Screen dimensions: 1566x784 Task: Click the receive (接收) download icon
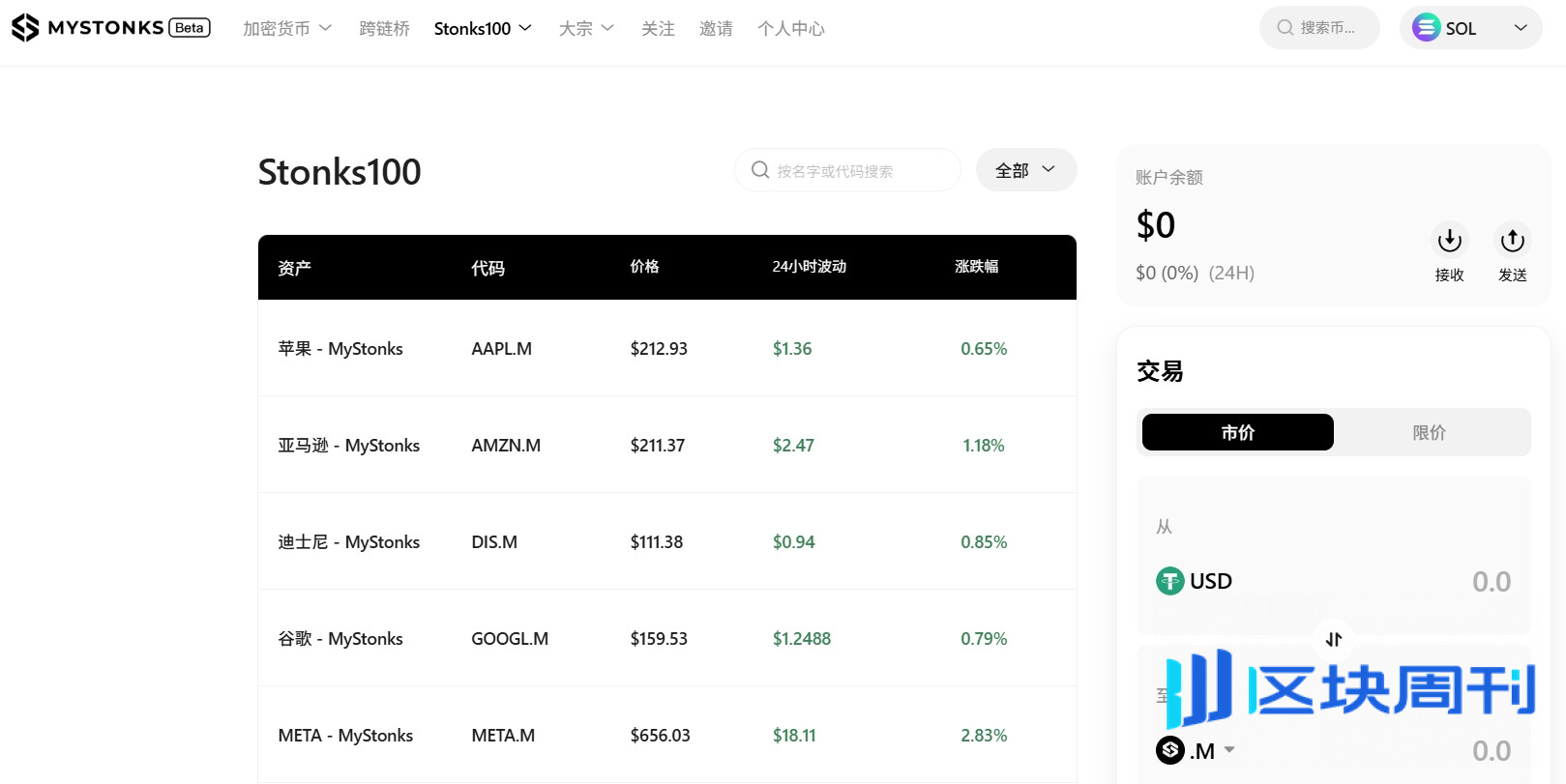click(x=1449, y=240)
